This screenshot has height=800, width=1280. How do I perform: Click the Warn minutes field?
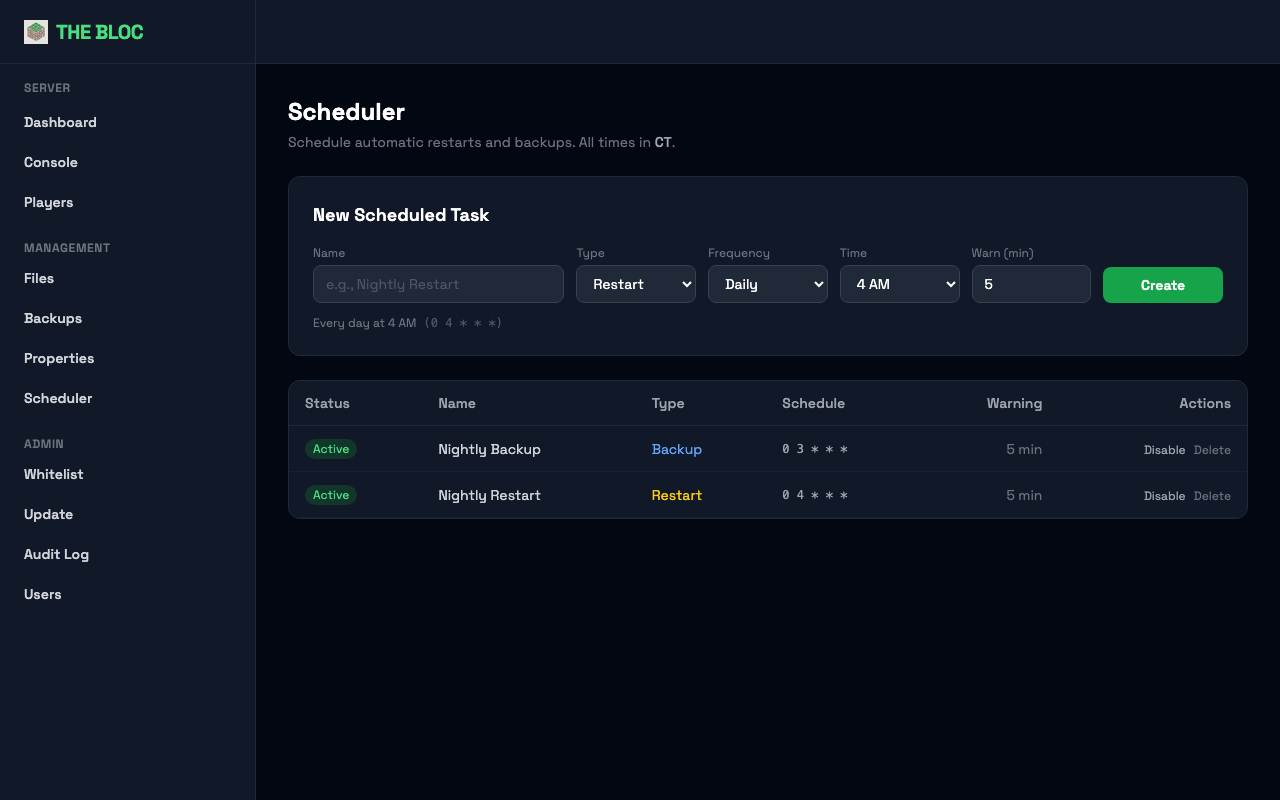(1031, 284)
